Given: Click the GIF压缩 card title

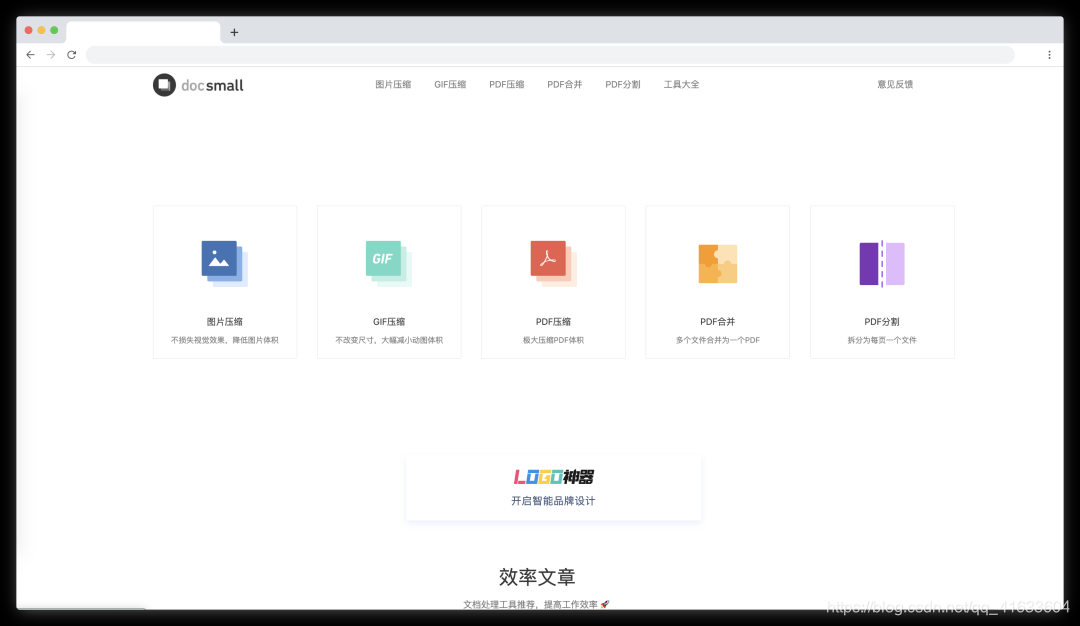Looking at the screenshot, I should (x=388, y=322).
